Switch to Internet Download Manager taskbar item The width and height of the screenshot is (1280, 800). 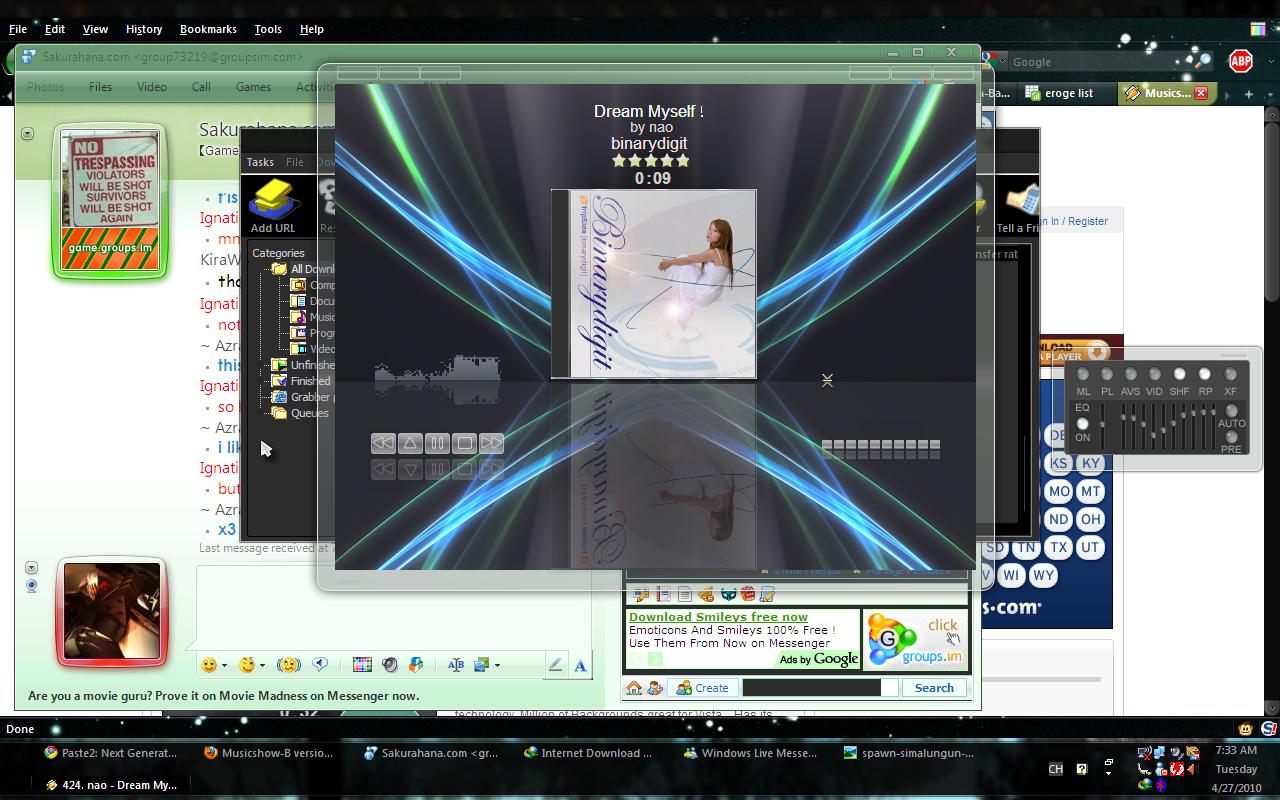tap(588, 753)
